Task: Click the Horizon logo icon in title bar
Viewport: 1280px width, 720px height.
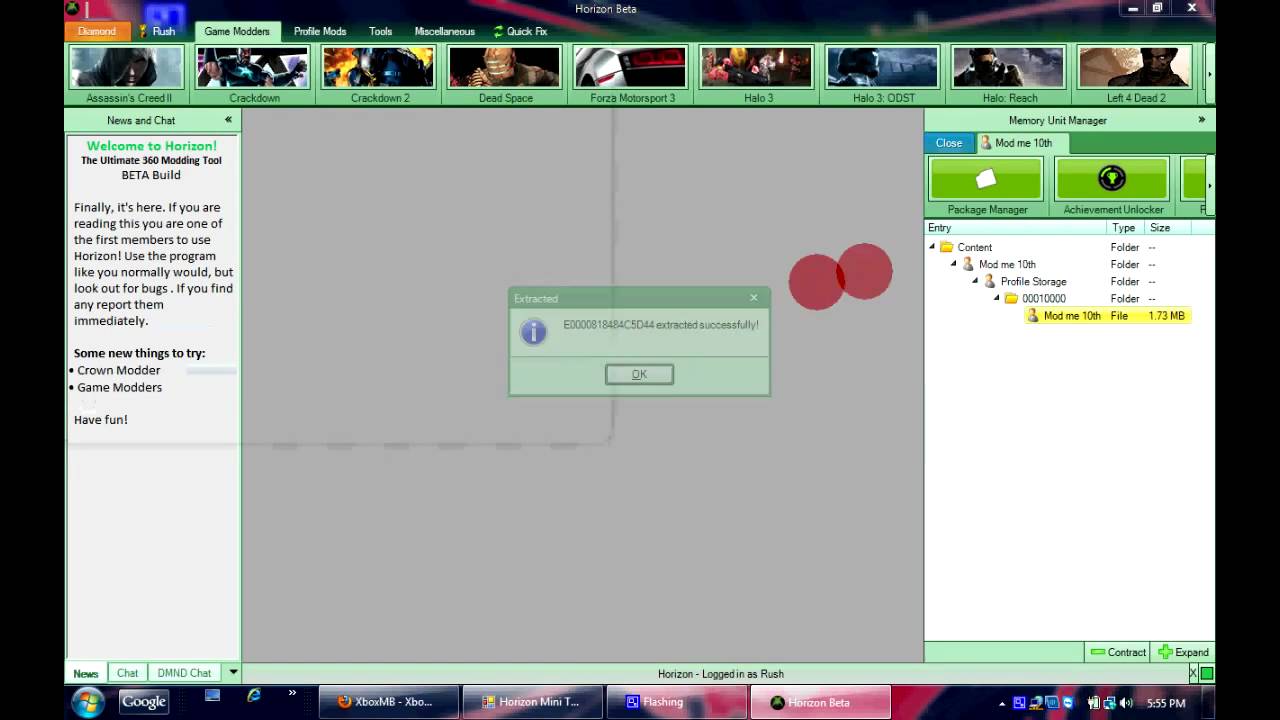Action: click(73, 8)
